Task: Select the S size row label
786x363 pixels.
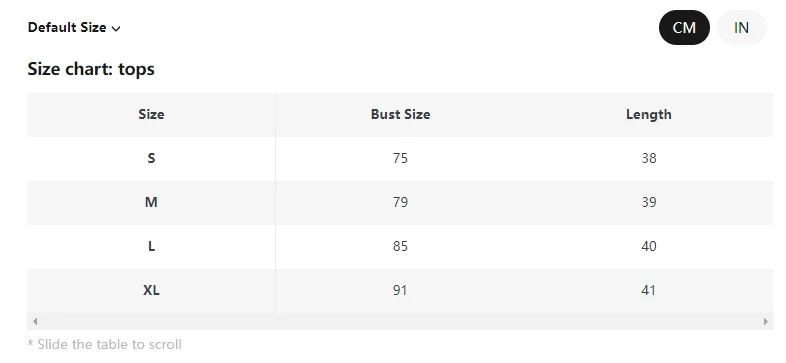Action: click(151, 158)
